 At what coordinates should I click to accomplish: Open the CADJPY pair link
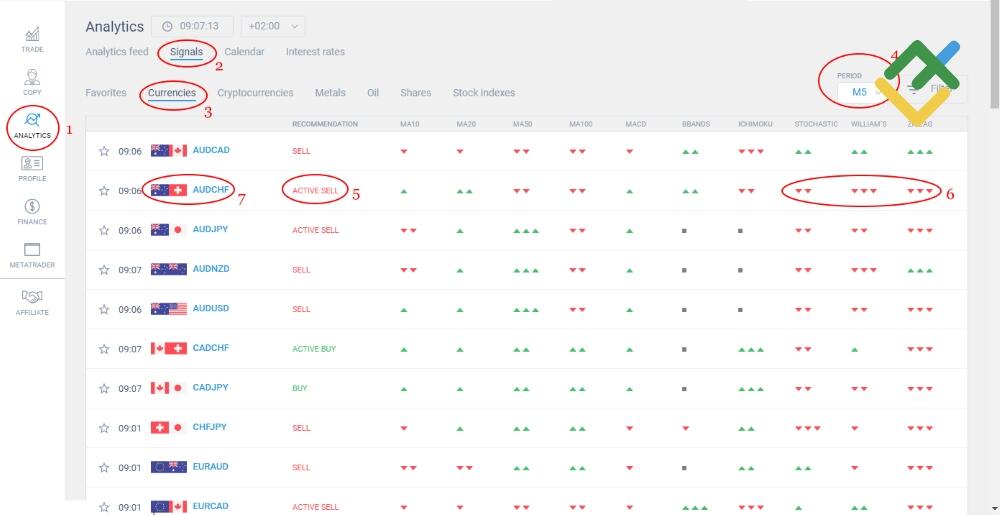(210, 387)
